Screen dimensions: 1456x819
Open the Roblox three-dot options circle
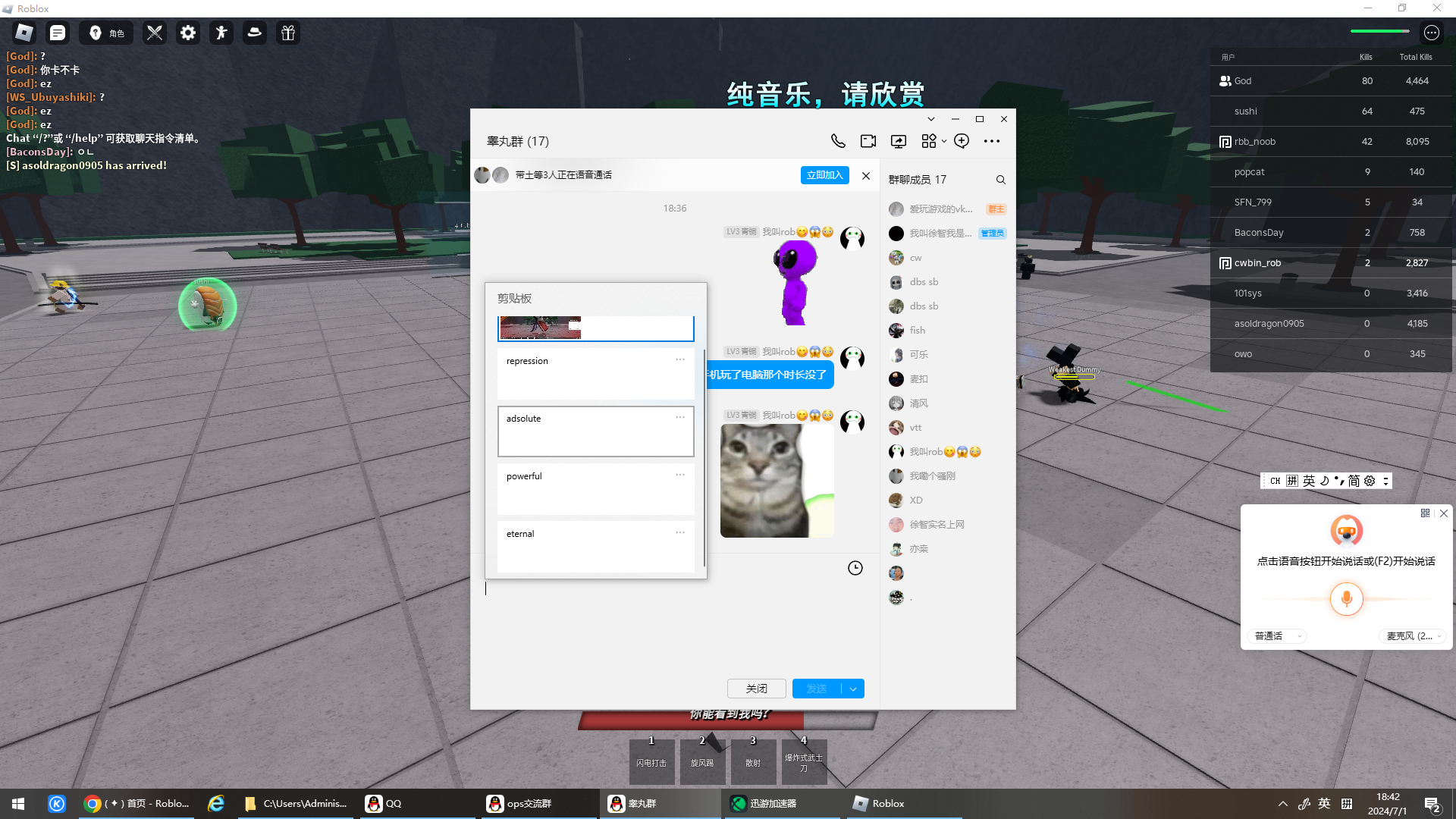[1432, 33]
